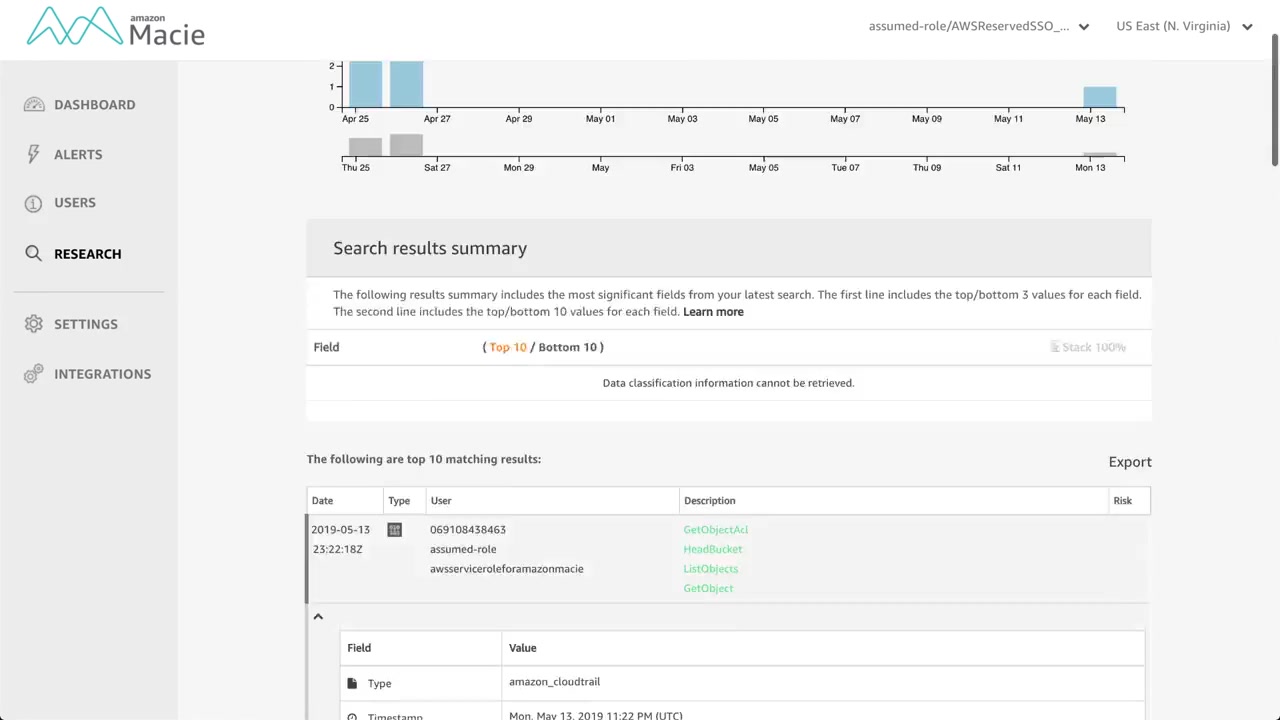Go to the Alerts menu item
1280x720 pixels.
click(78, 154)
